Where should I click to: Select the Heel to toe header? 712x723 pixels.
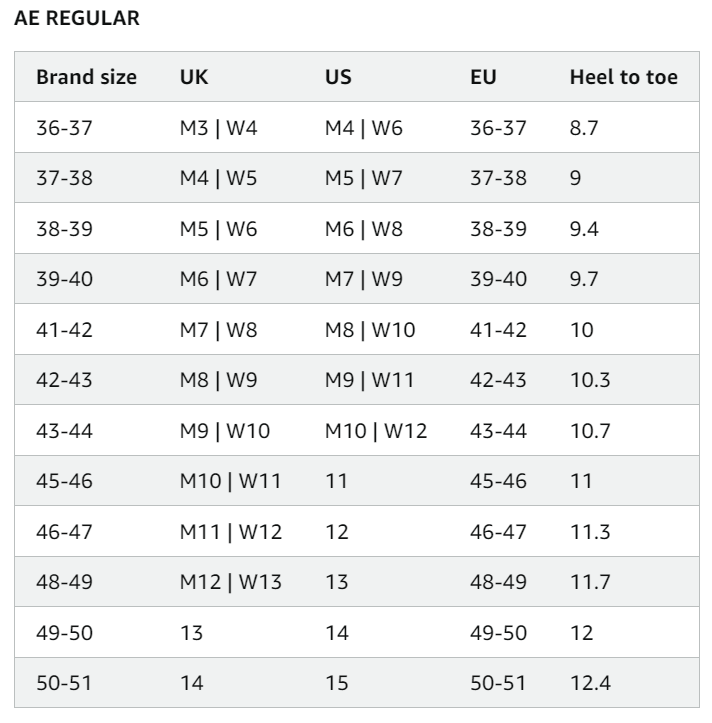623,77
